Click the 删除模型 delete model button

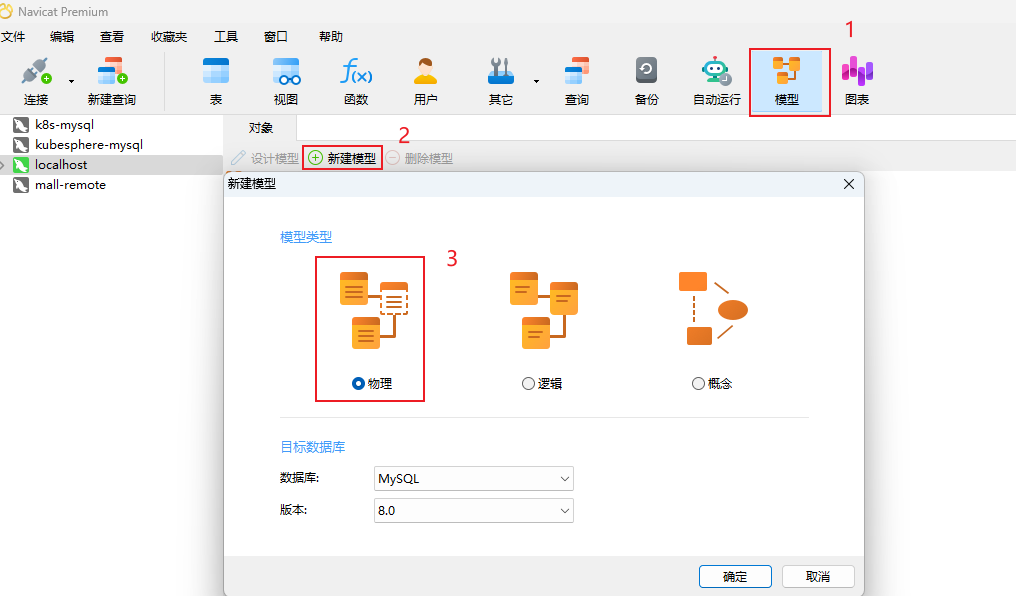pos(419,158)
